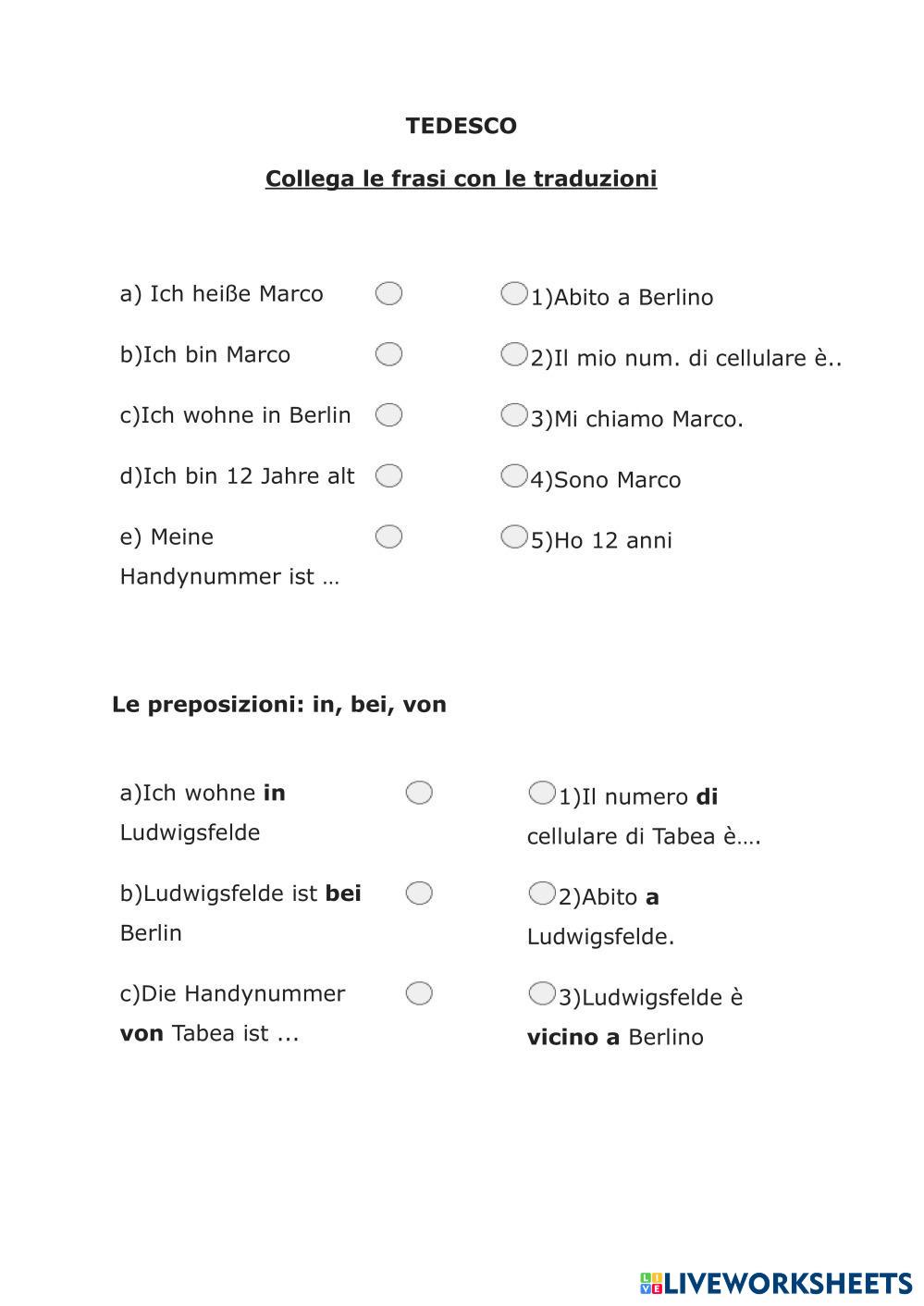Click circle before '1)Abito a Berlino'
The width and height of the screenshot is (924, 1306).
coord(513,293)
